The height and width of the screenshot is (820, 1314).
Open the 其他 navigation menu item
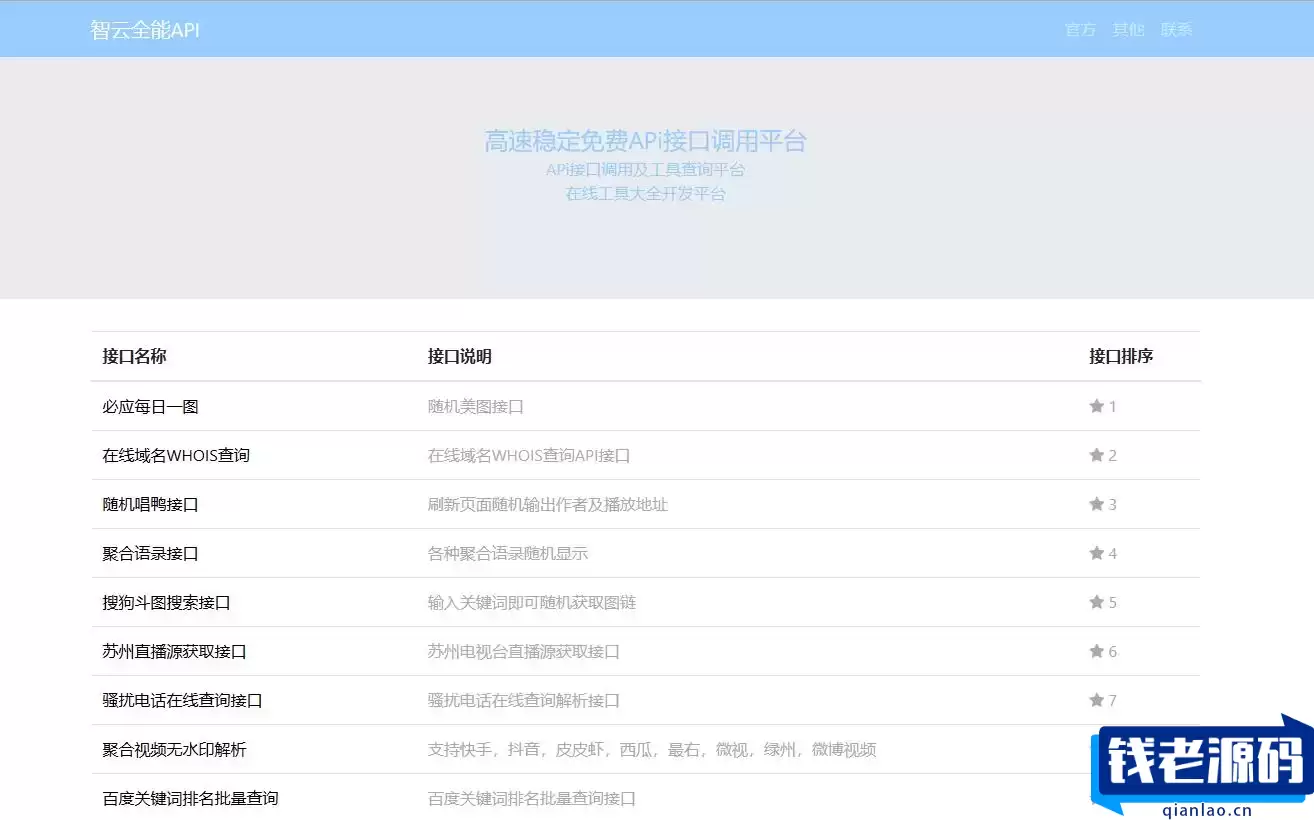click(x=1129, y=30)
